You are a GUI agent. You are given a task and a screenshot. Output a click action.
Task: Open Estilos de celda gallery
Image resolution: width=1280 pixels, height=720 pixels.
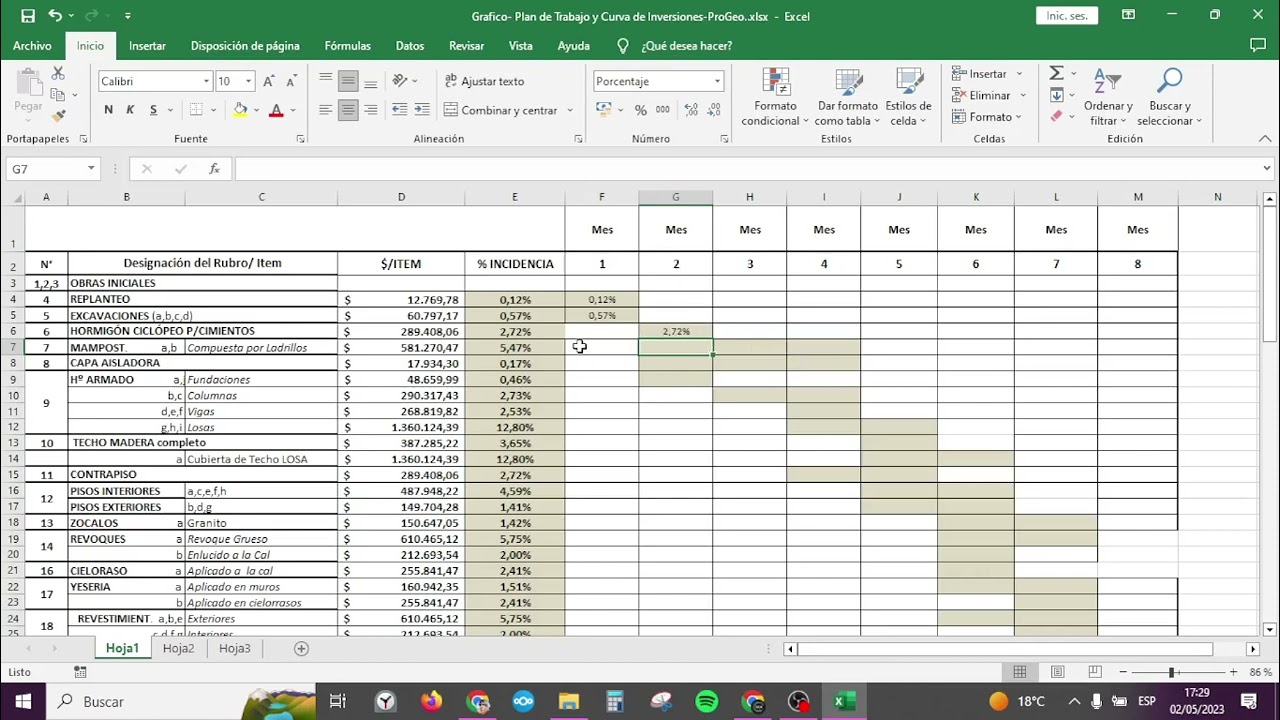[x=908, y=97]
